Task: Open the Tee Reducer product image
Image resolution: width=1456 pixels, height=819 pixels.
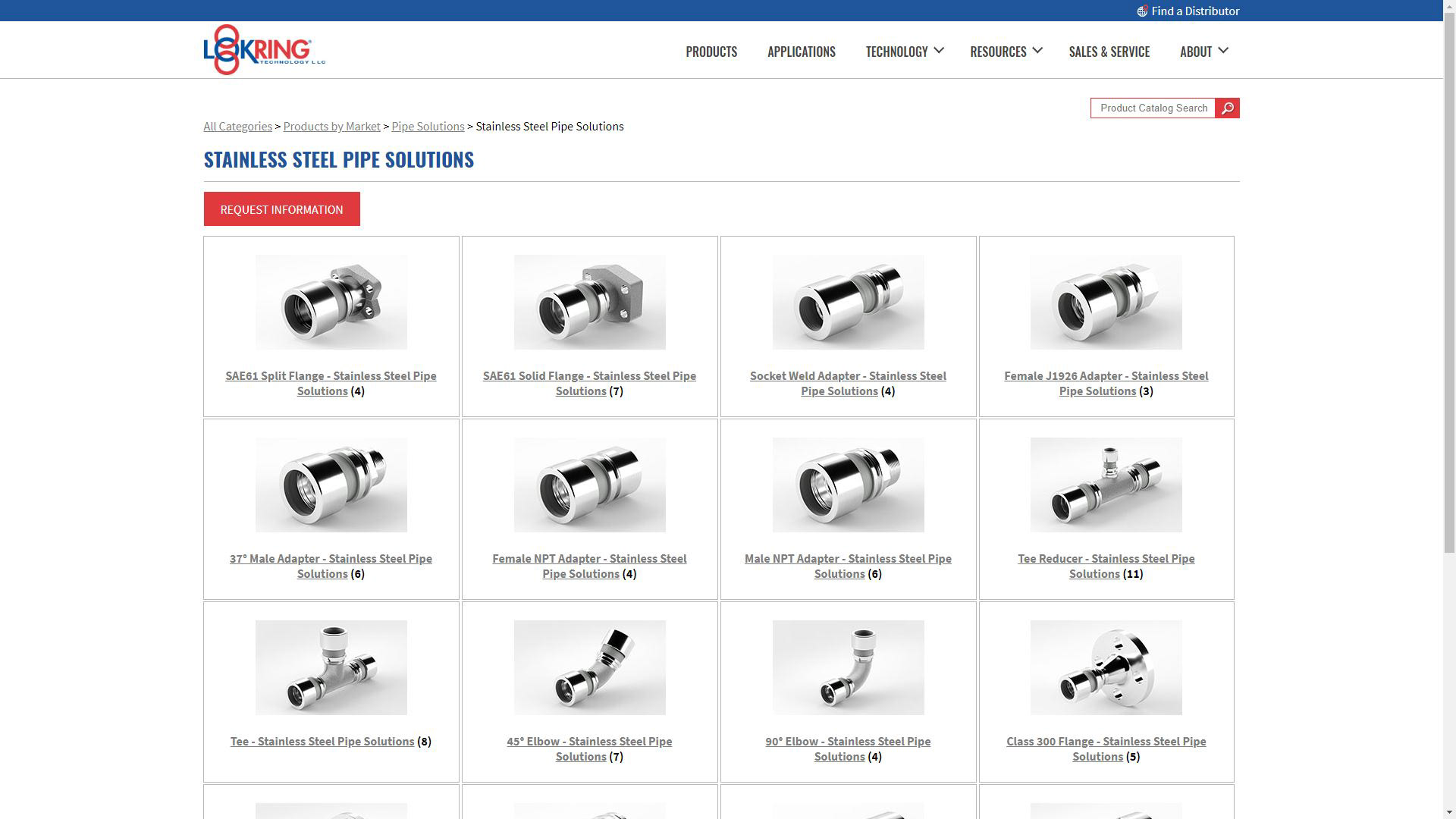Action: [x=1106, y=485]
